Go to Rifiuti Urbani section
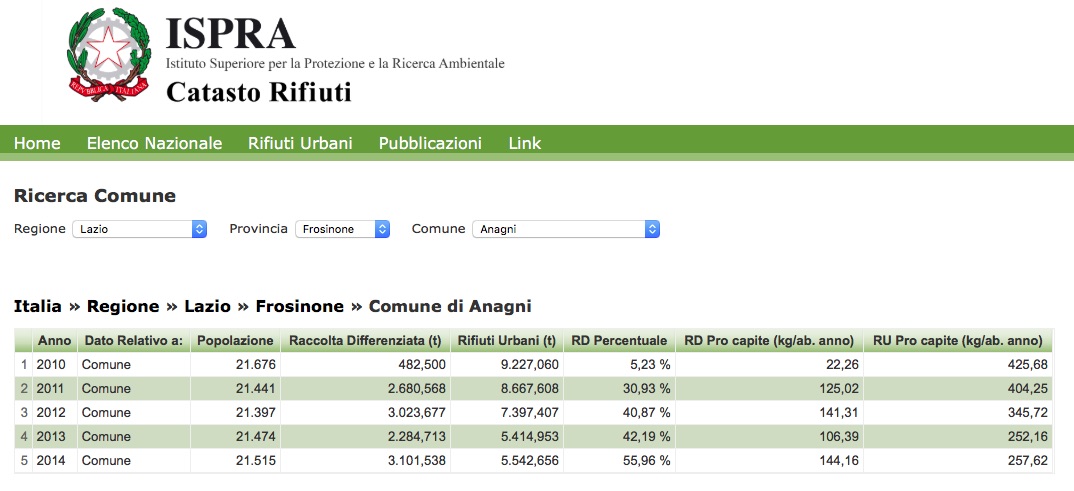Screen dimensions: 1074x491 [x=300, y=143]
